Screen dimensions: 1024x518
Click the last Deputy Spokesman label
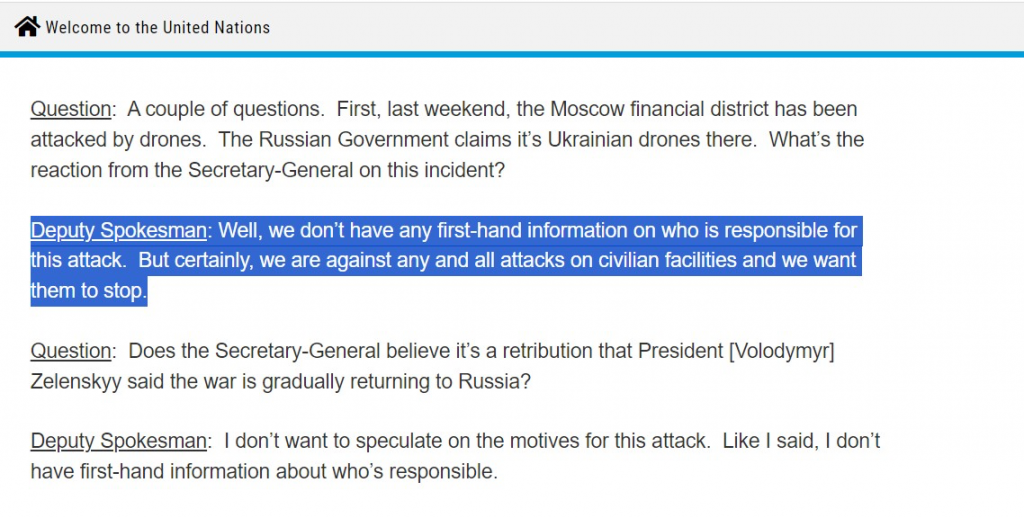tap(118, 441)
